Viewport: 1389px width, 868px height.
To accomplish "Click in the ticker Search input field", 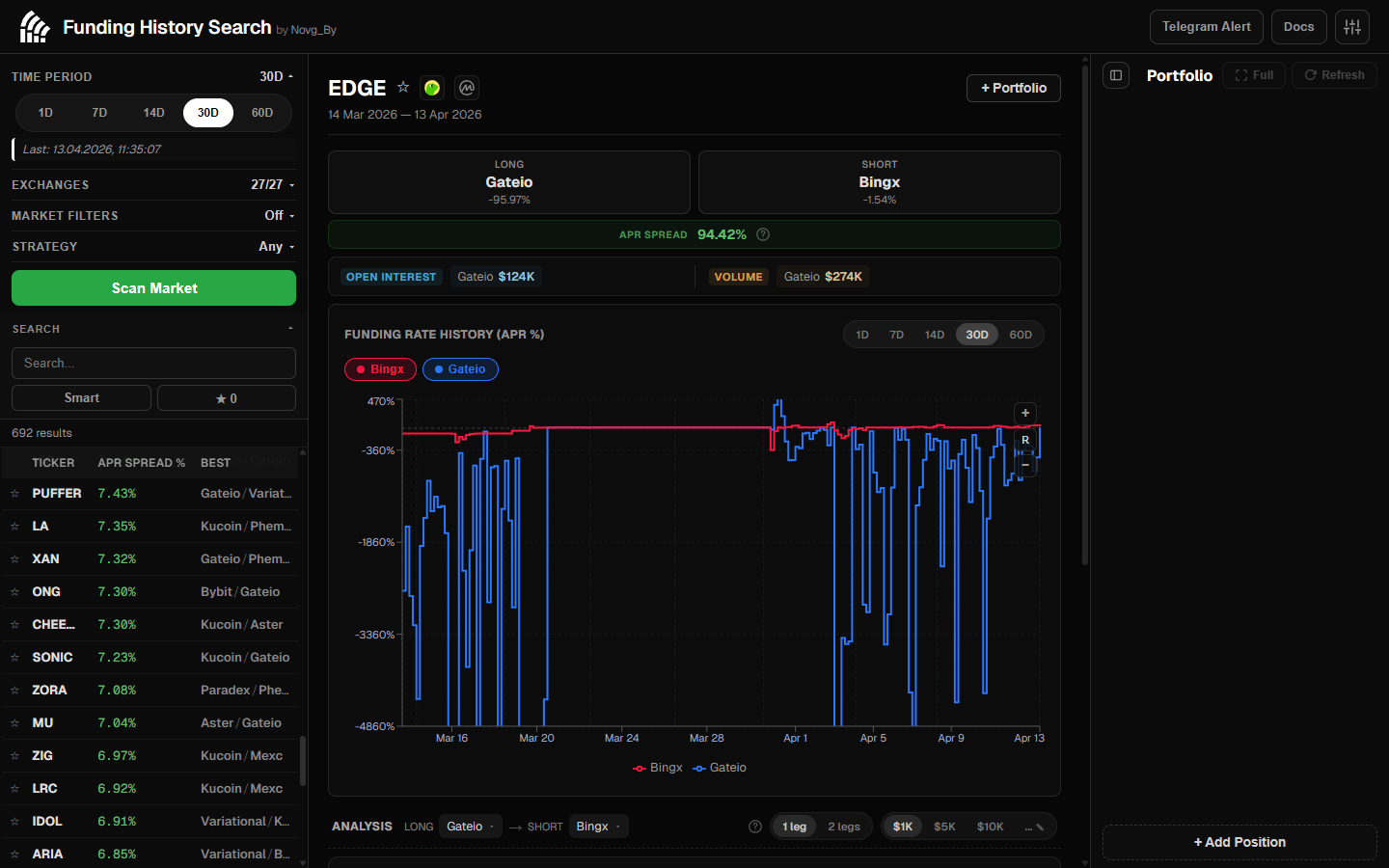I will (153, 364).
